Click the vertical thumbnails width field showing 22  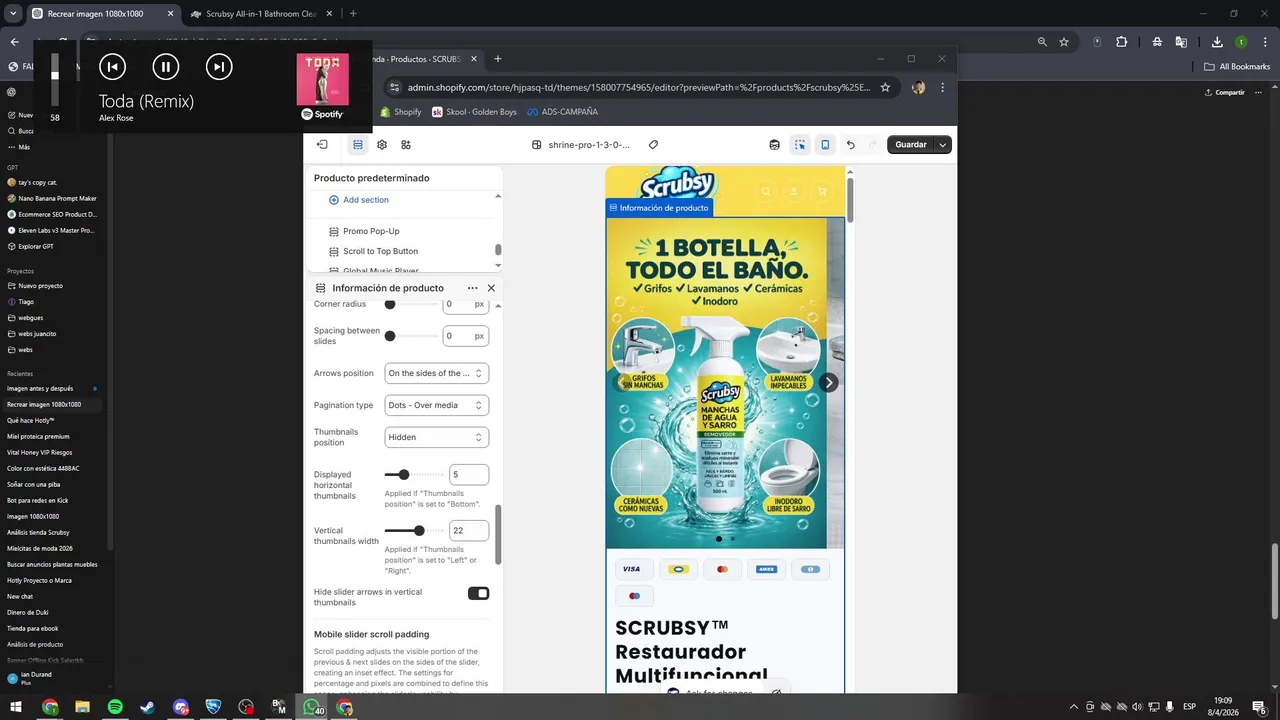[x=469, y=531]
